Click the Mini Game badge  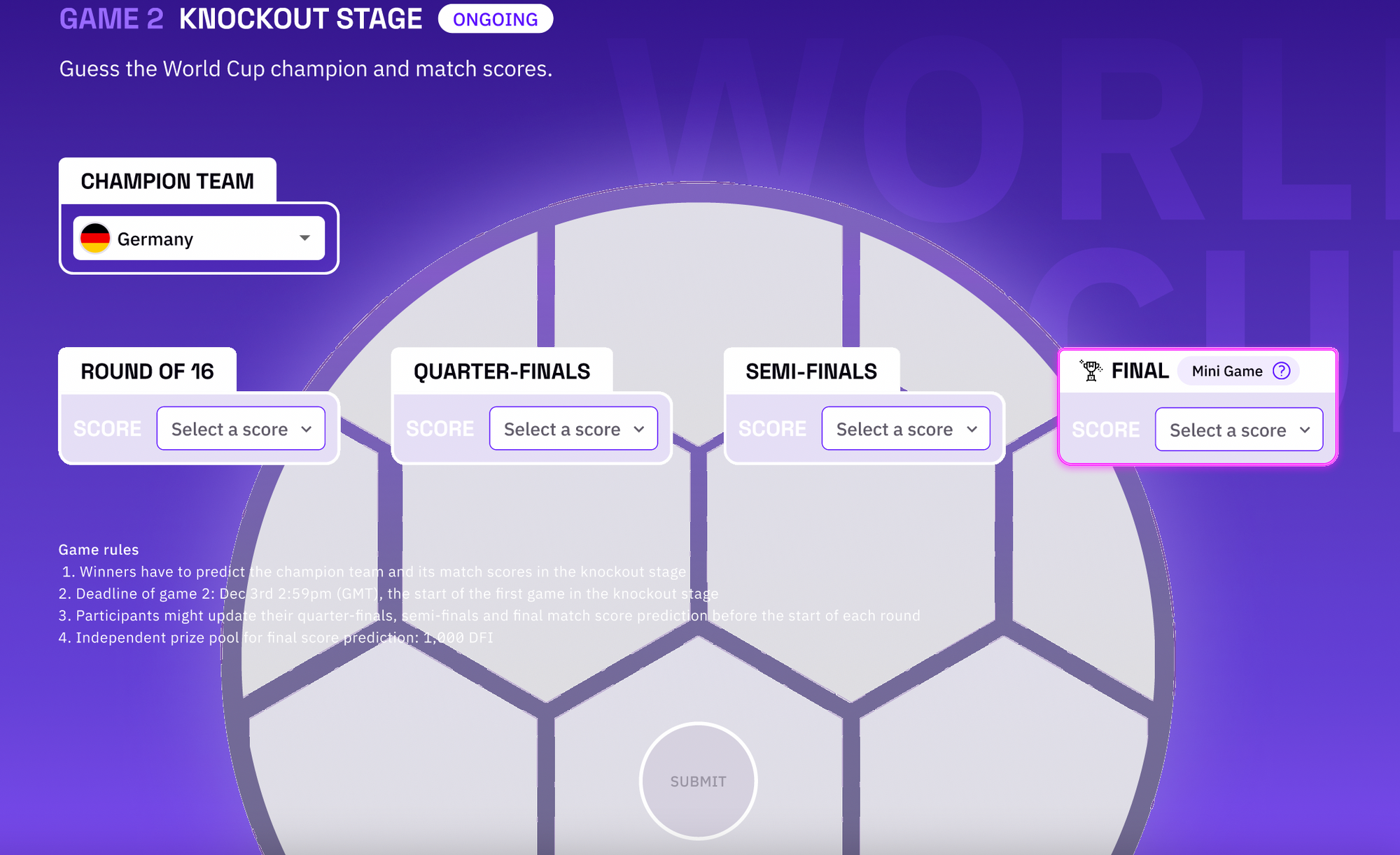tap(1227, 371)
